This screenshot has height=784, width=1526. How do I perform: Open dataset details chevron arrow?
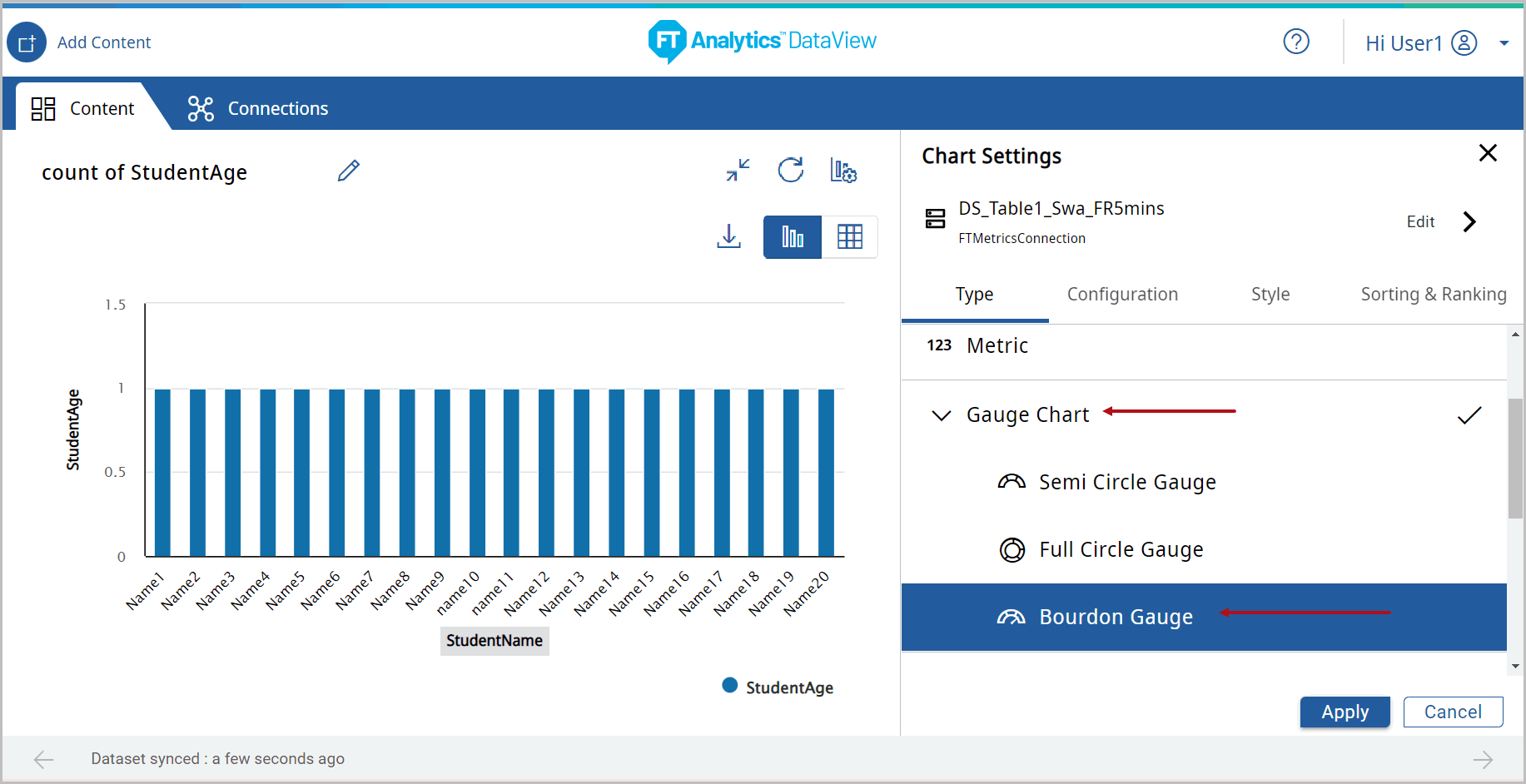point(1469,221)
